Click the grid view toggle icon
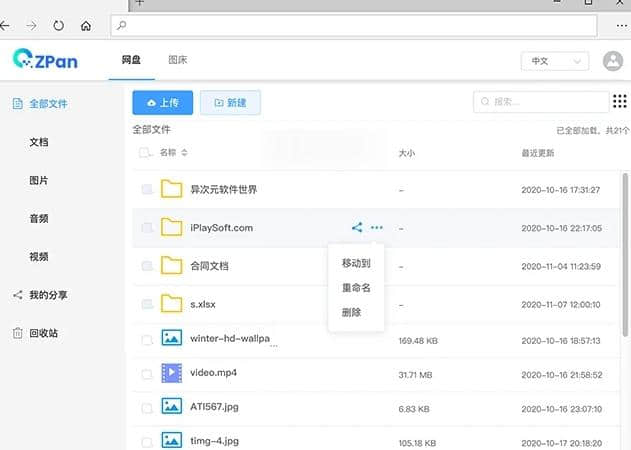 [620, 102]
